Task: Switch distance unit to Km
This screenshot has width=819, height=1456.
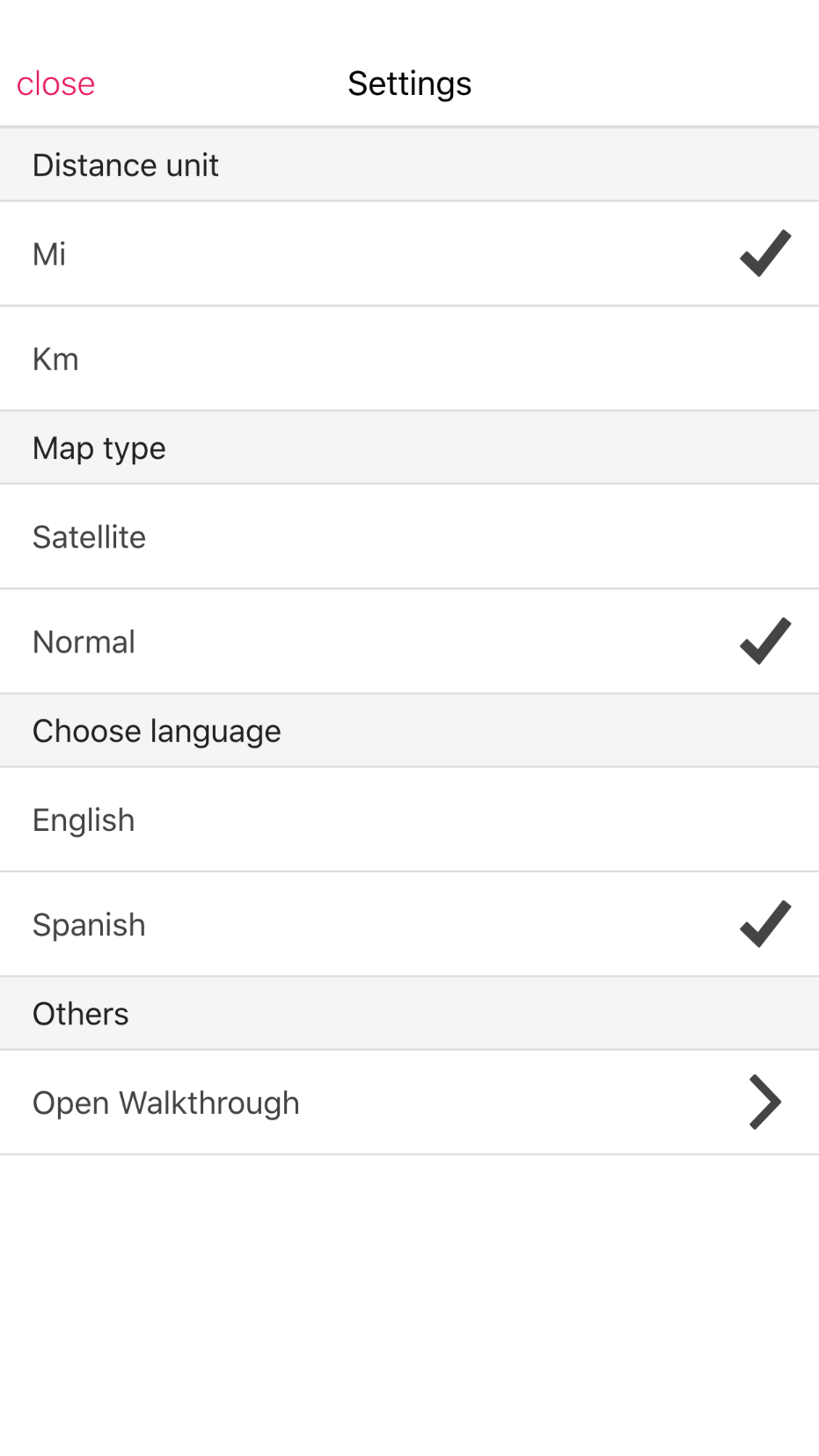Action: click(55, 359)
